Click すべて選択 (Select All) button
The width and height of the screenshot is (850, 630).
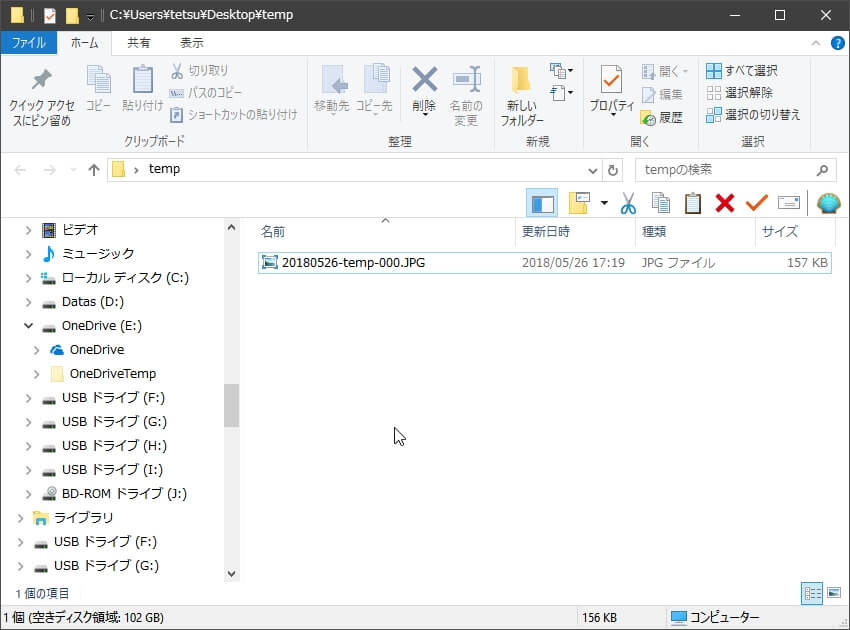click(741, 71)
